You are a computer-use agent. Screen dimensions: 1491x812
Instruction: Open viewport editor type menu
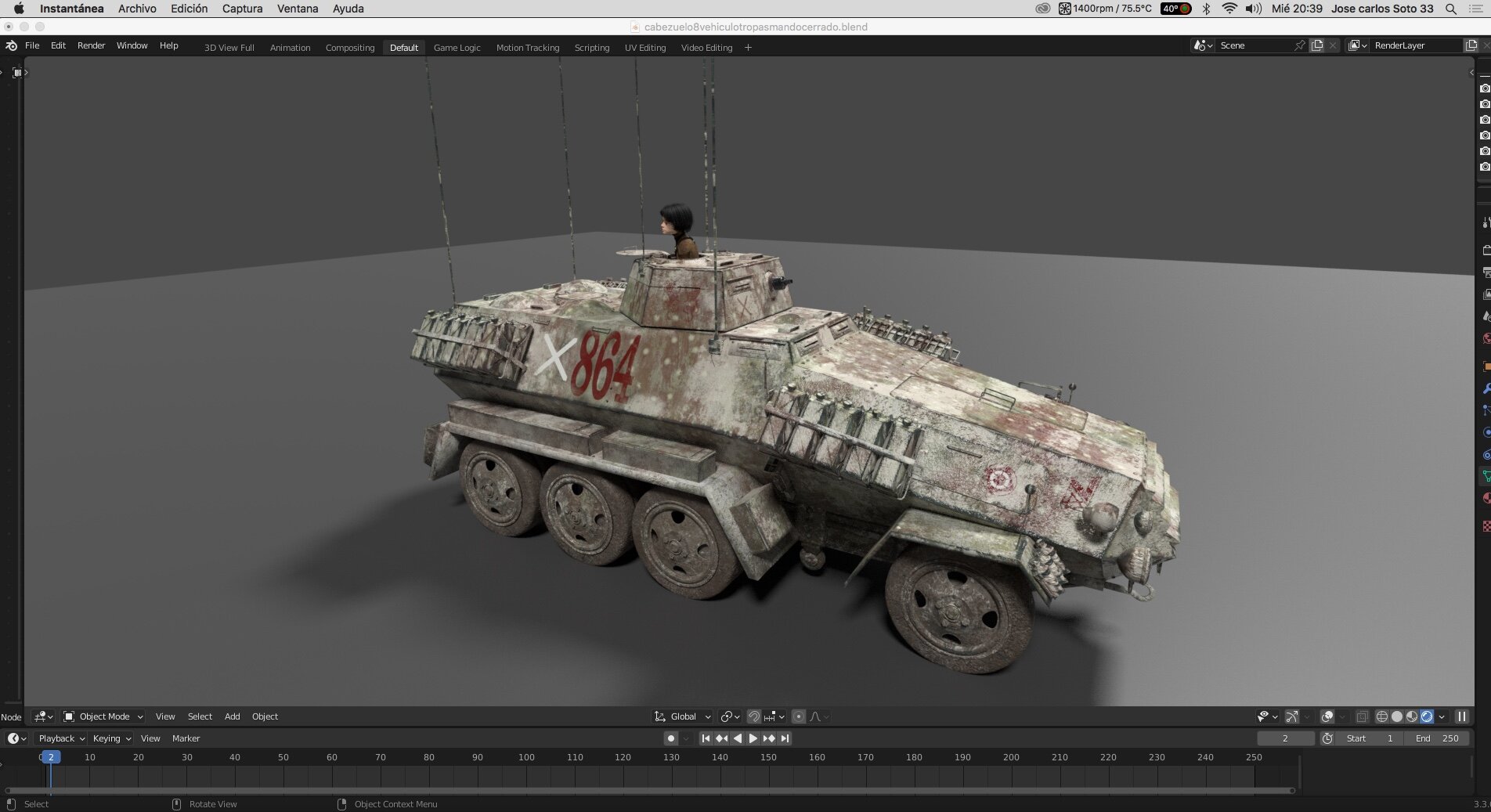[44, 716]
